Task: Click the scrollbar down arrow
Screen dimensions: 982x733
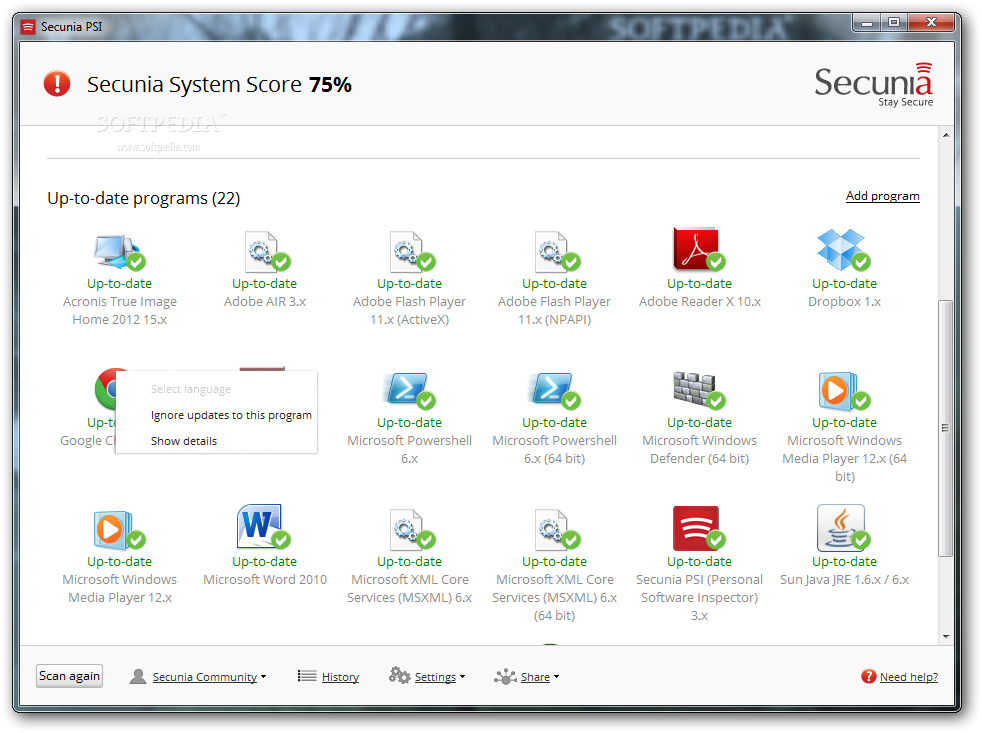Action: (x=946, y=637)
